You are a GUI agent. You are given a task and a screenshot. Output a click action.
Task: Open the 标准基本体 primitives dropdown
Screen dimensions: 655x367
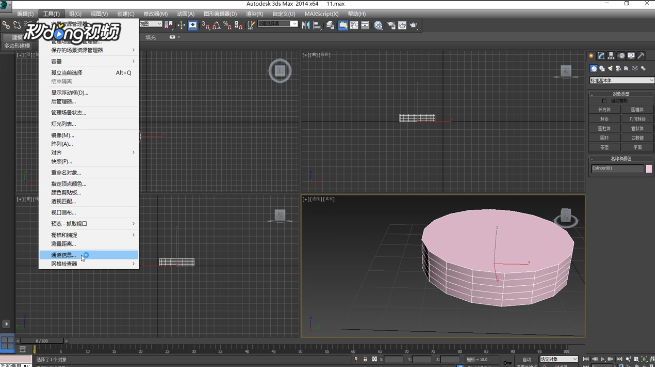coord(621,80)
